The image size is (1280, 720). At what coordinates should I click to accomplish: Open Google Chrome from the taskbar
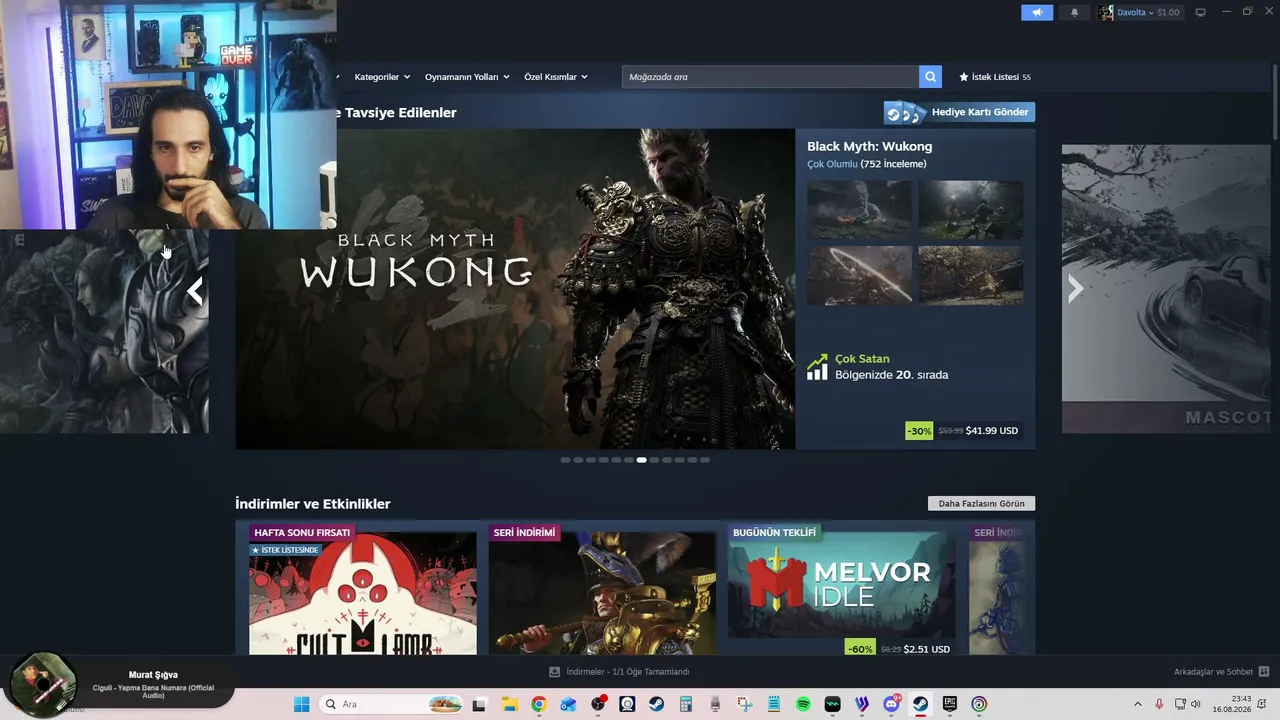(539, 704)
